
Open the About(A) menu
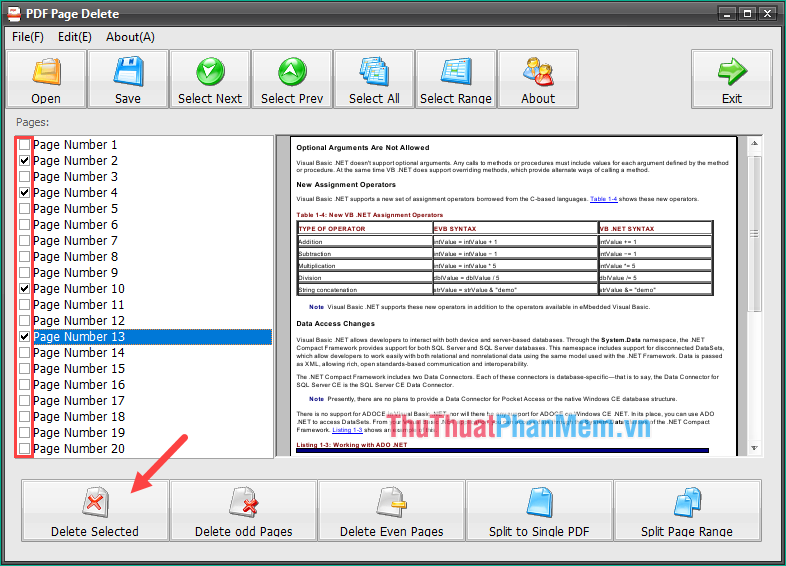[130, 37]
